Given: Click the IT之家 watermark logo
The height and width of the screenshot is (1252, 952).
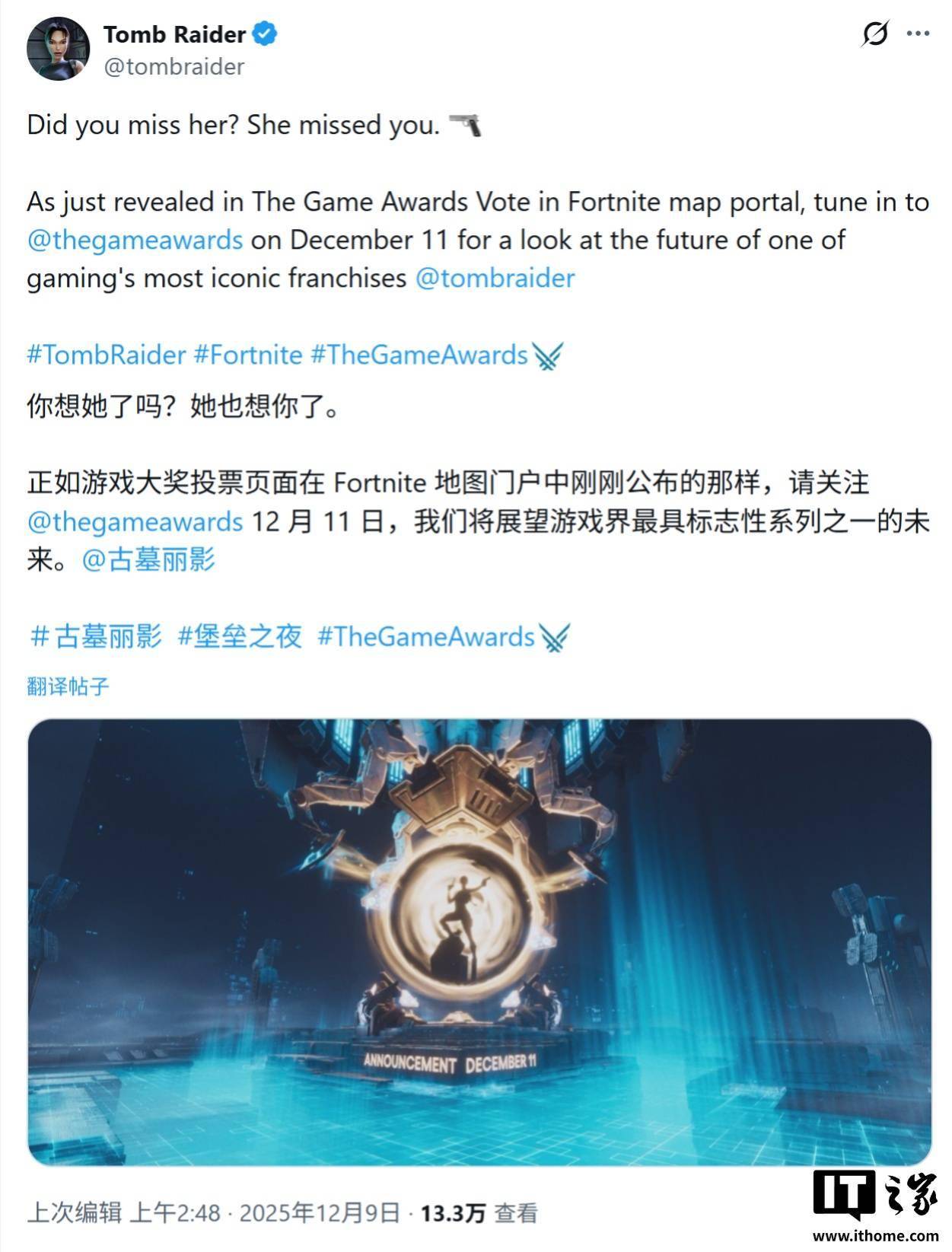Looking at the screenshot, I should pyautogui.click(x=875, y=1203).
